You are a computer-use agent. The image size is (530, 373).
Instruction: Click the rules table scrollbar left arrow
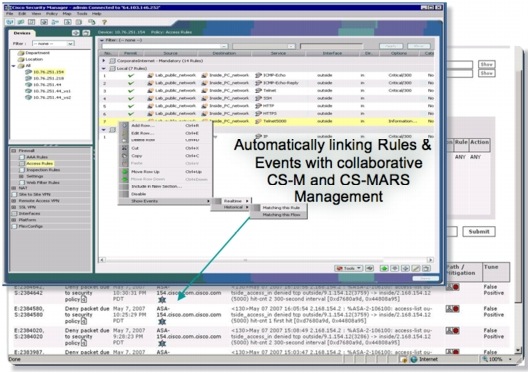[102, 260]
